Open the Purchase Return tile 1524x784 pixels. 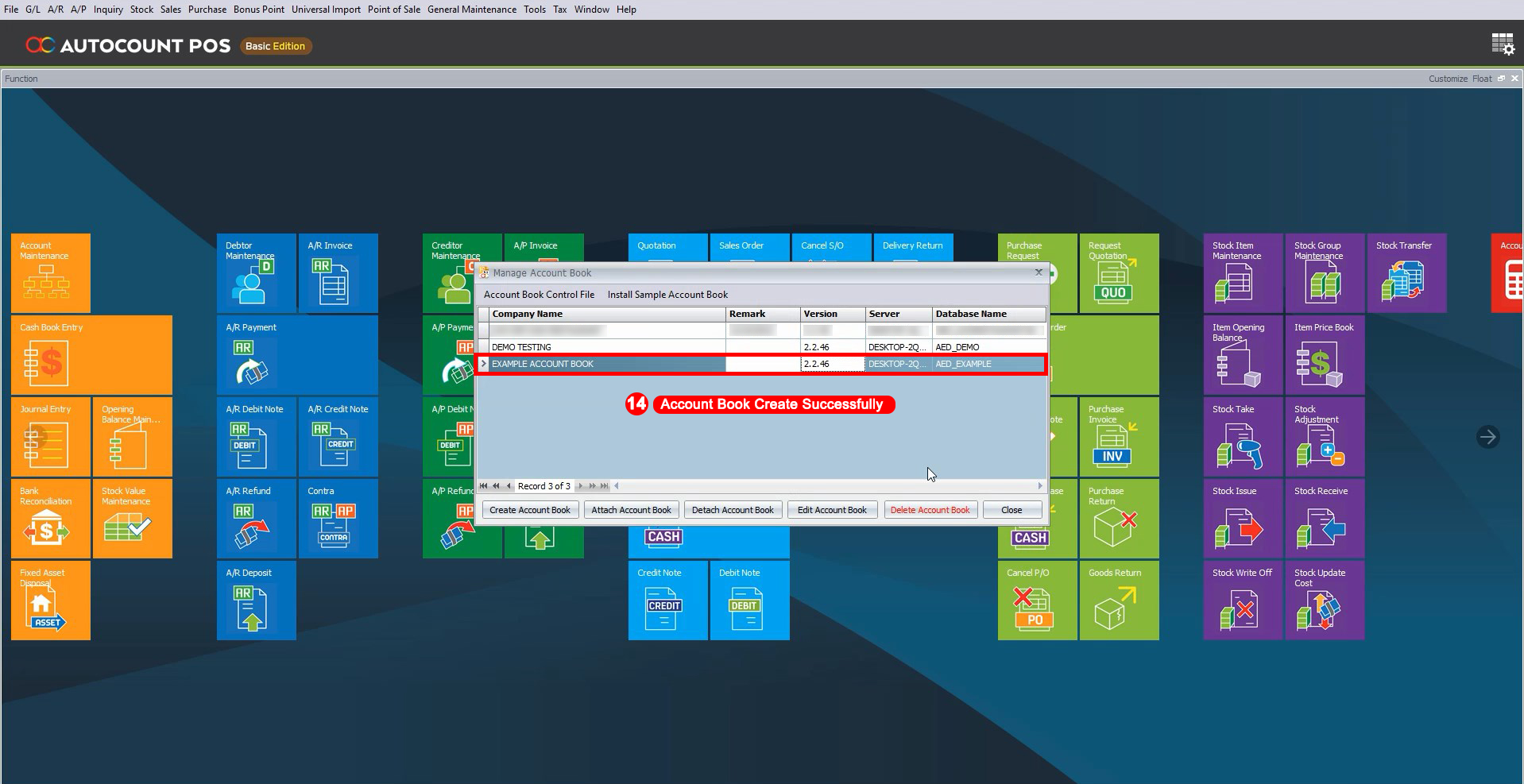(x=1120, y=518)
